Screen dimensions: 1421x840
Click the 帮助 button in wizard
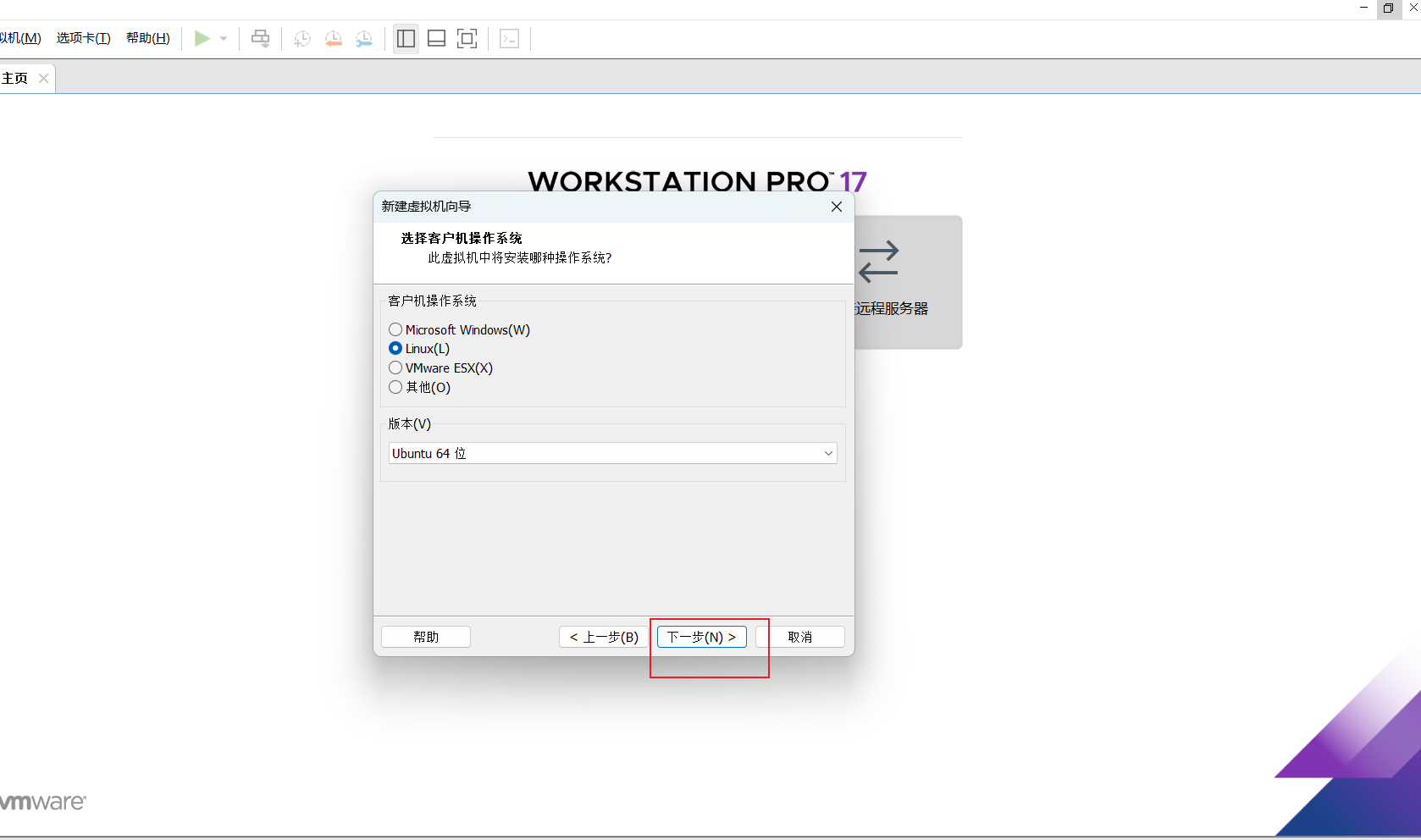point(426,637)
